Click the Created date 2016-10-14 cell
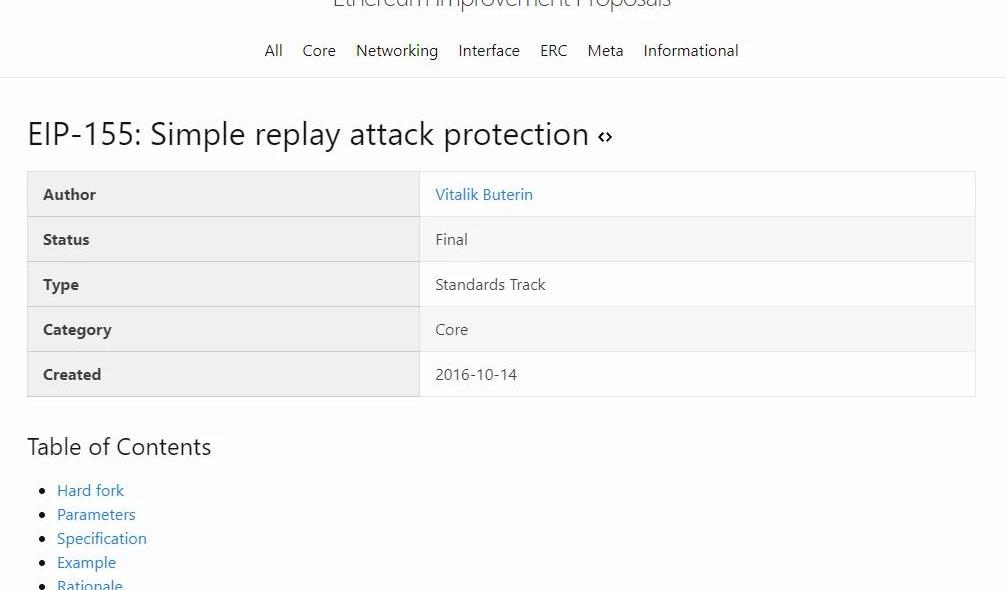This screenshot has height=590, width=1006. coord(697,374)
